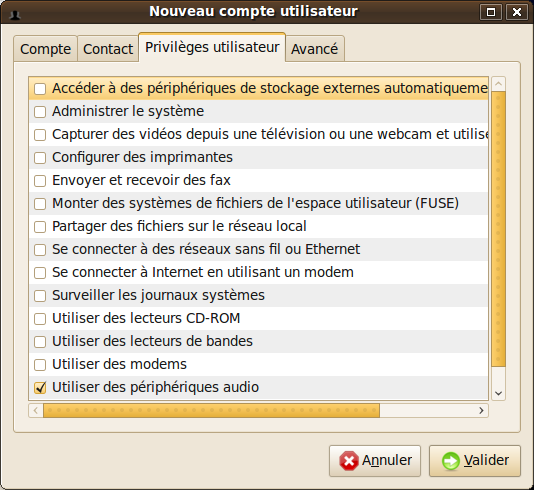Confirm with the Valider button
Viewport: 534px width, 490px height.
[x=475, y=461]
